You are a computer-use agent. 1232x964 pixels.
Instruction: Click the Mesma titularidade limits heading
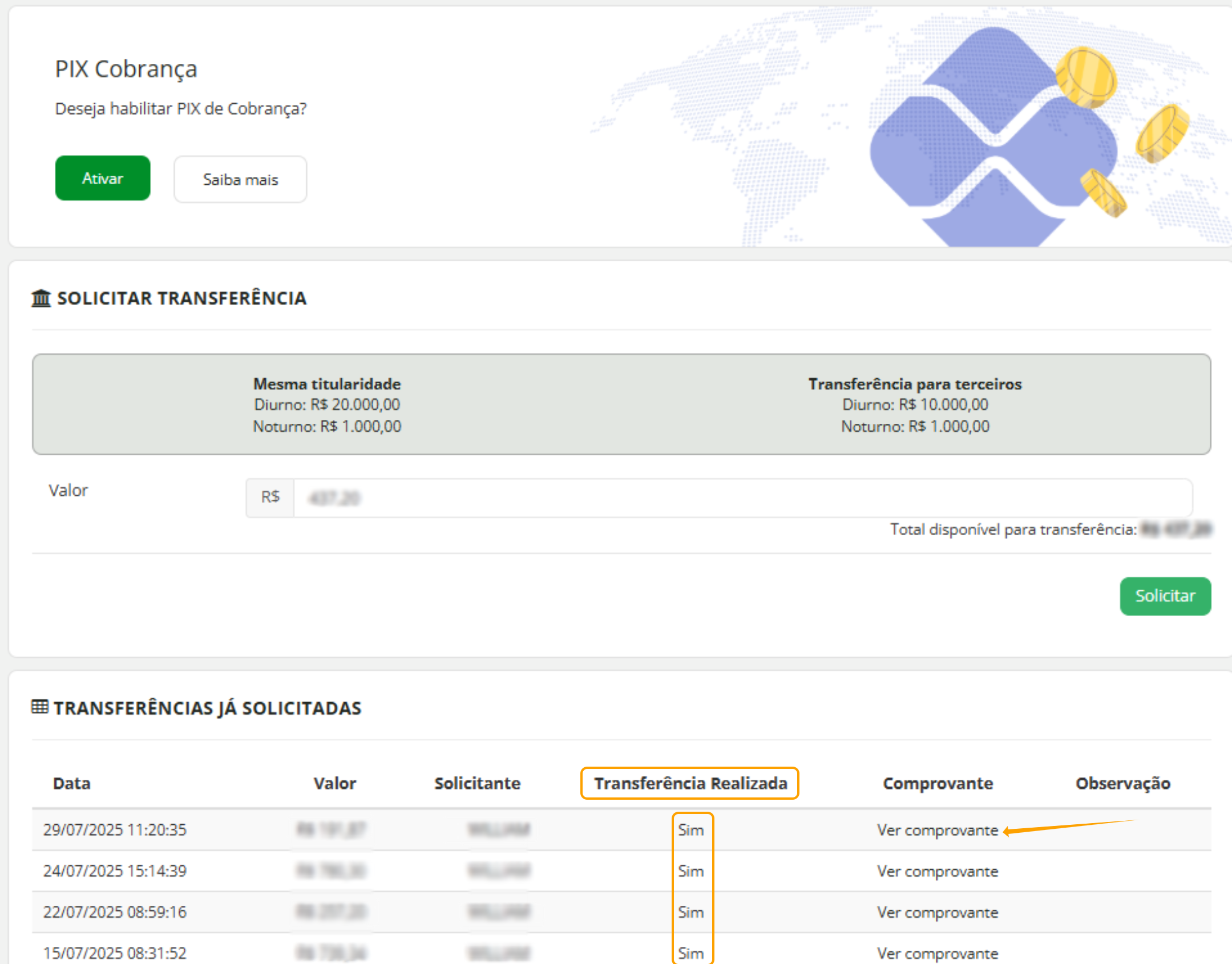click(327, 384)
